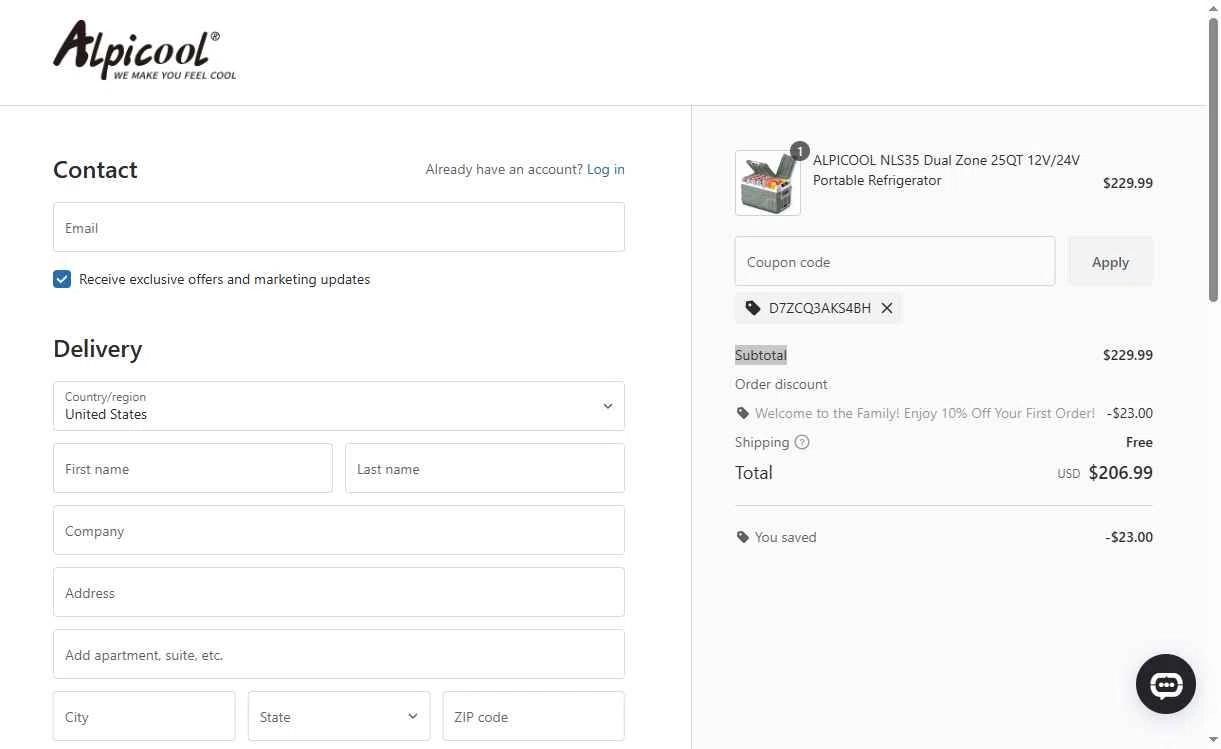The height and width of the screenshot is (749, 1221).
Task: Focus the City field
Action: coord(144,716)
